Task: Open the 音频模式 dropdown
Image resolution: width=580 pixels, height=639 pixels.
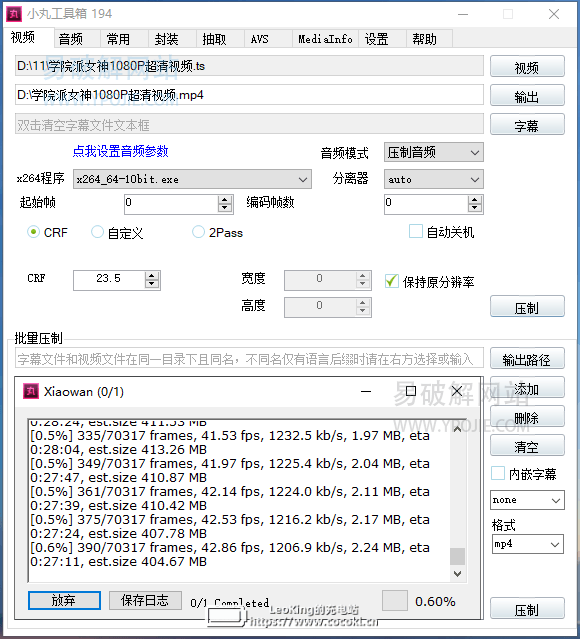Action: tap(434, 152)
